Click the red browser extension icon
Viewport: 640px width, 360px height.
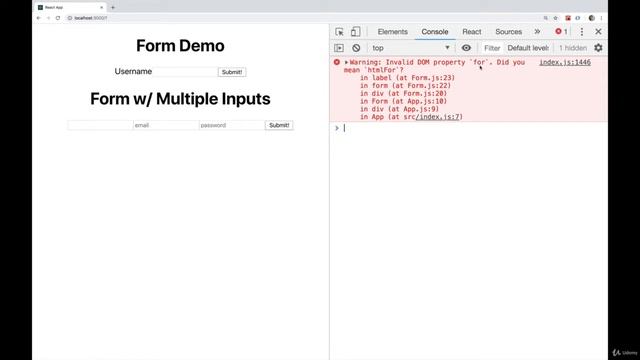(x=568, y=18)
